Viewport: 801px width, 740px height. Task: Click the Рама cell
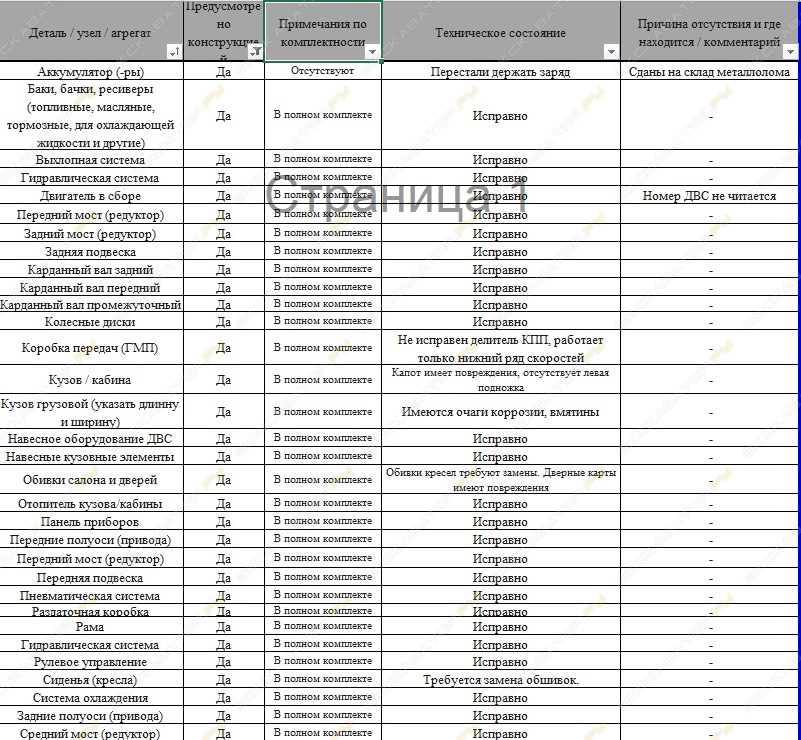point(91,626)
